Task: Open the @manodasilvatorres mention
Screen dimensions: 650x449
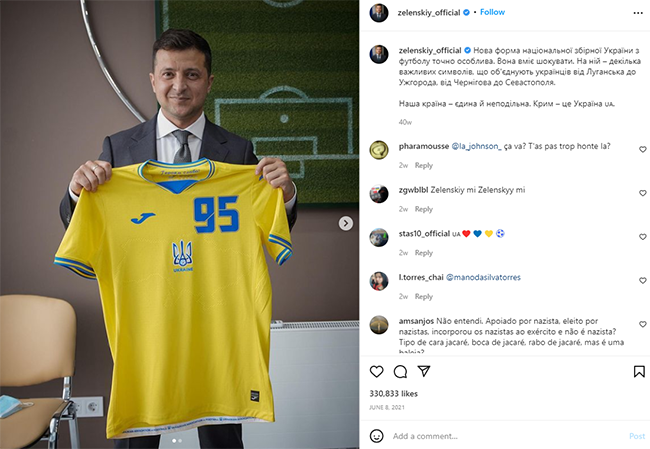Action: (483, 277)
